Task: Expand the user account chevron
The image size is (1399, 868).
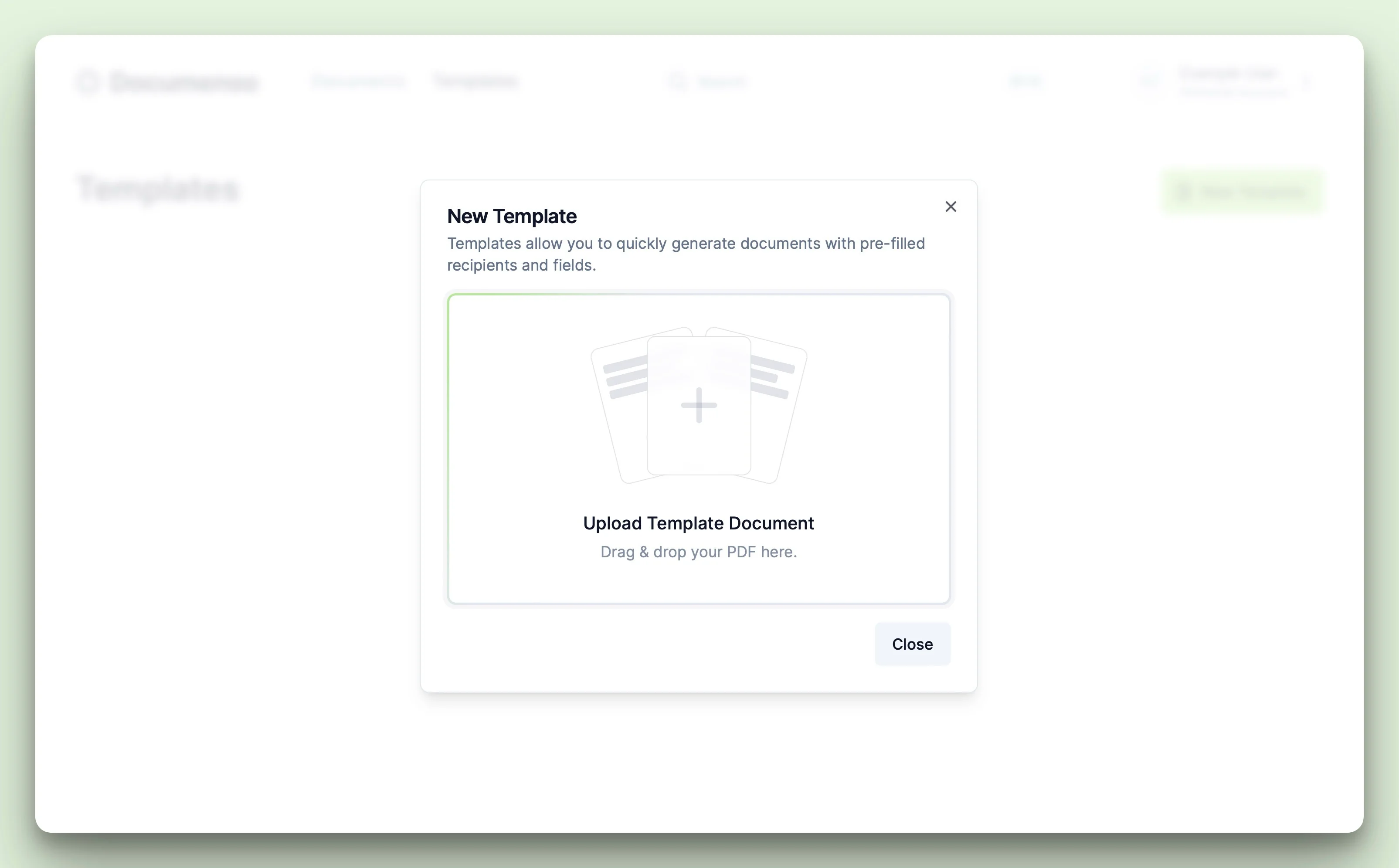Action: [x=1307, y=82]
